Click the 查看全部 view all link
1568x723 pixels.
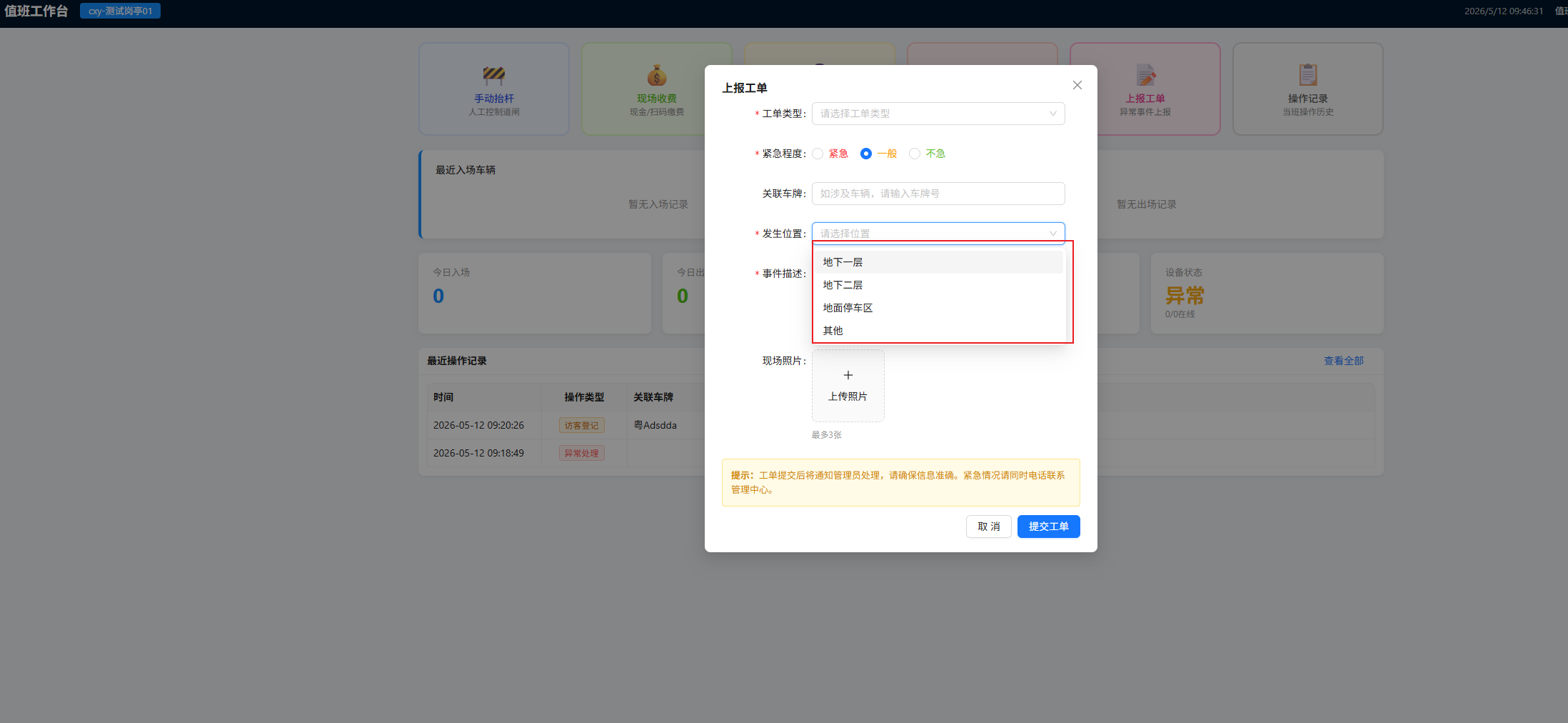click(x=1344, y=361)
